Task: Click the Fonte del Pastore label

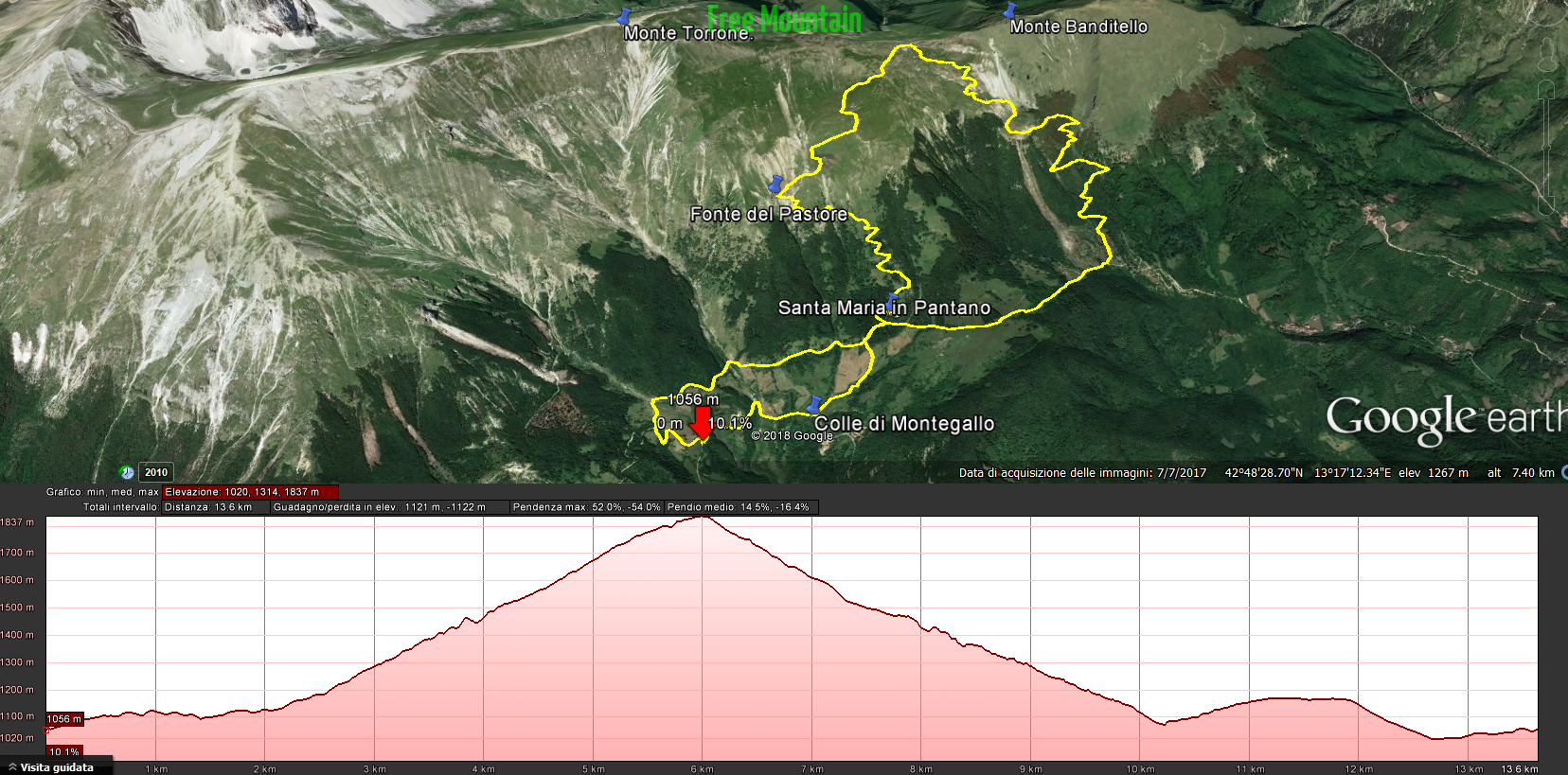Action: coord(769,215)
